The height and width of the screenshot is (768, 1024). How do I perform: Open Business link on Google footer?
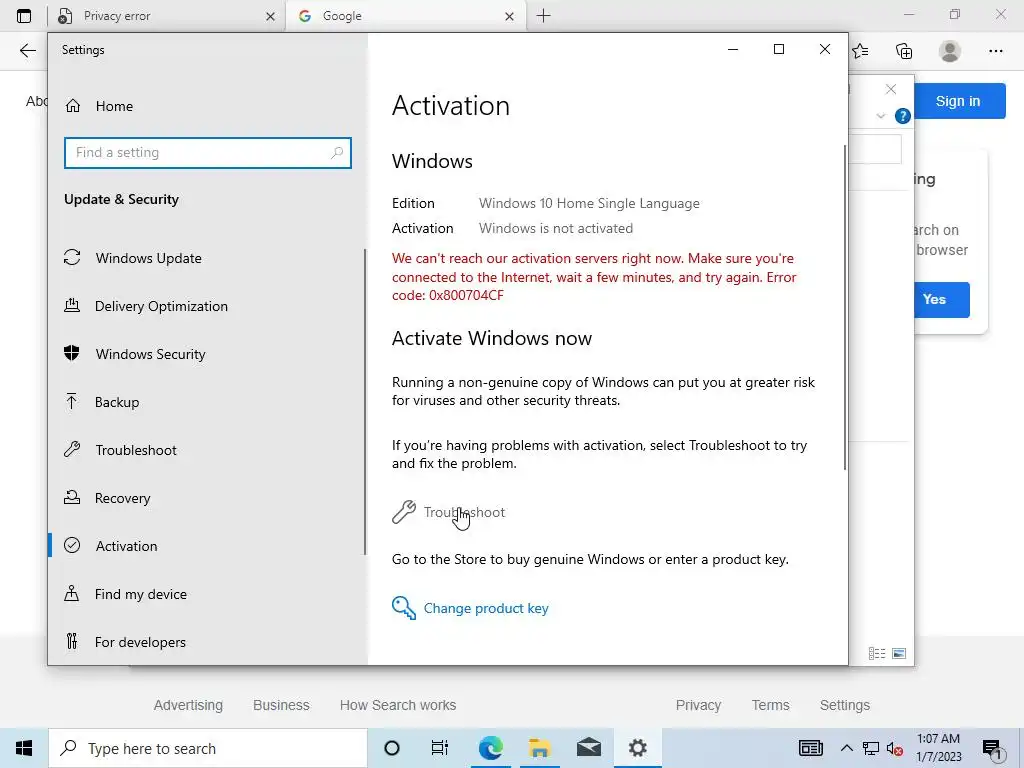click(x=281, y=705)
